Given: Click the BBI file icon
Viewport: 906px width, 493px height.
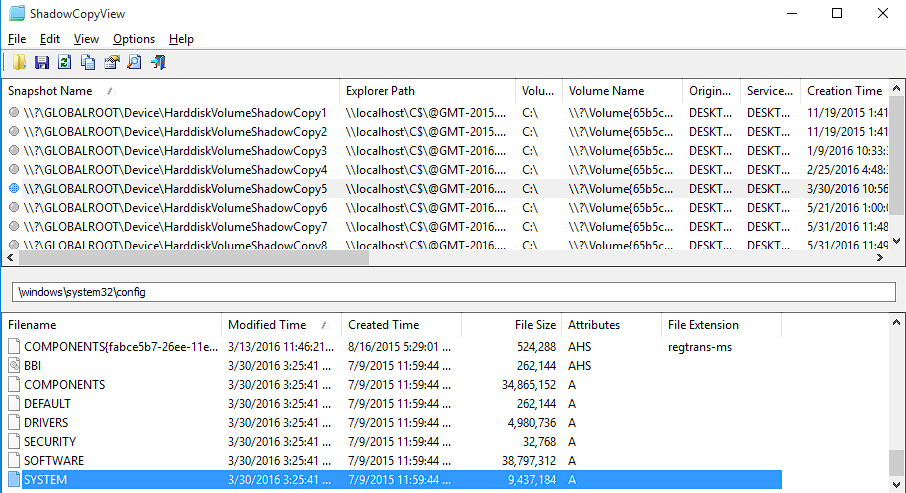Looking at the screenshot, I should 14,366.
